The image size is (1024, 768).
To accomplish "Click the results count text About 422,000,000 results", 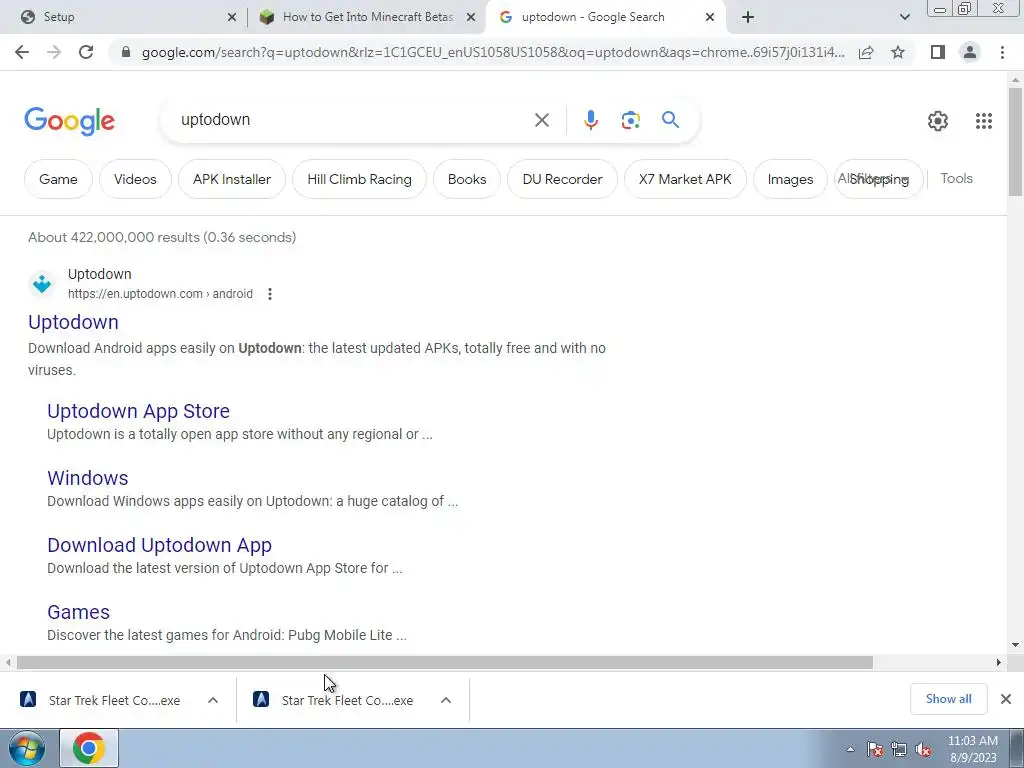I will coord(162,237).
